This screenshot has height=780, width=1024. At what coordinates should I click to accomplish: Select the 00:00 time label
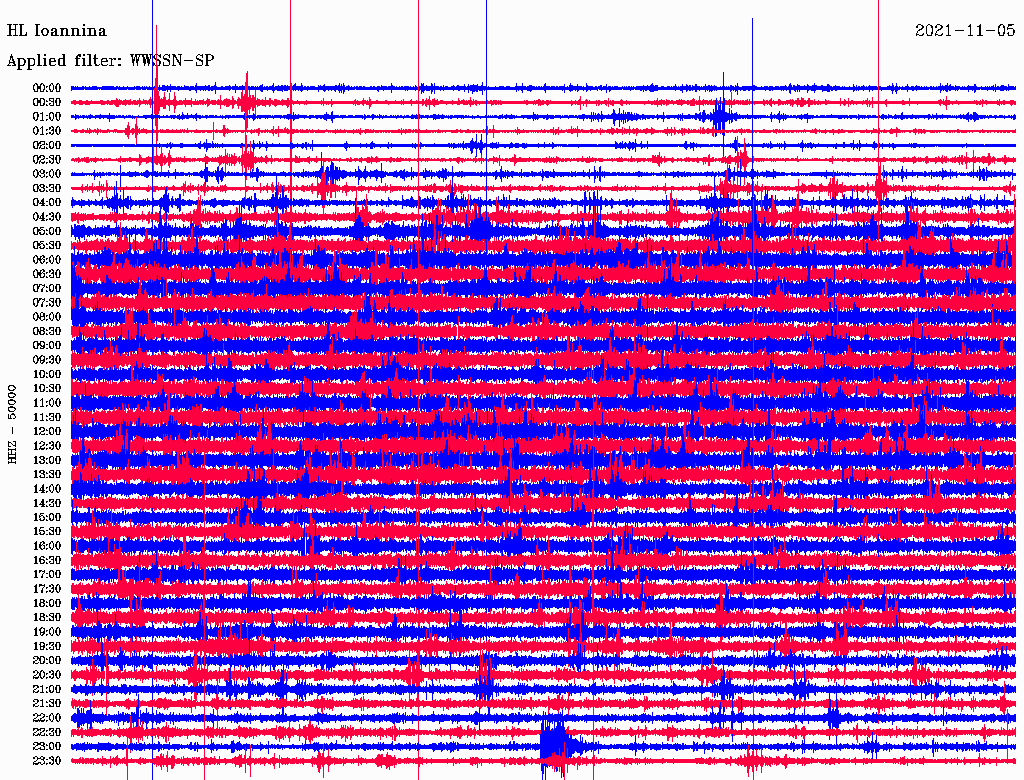[47, 88]
